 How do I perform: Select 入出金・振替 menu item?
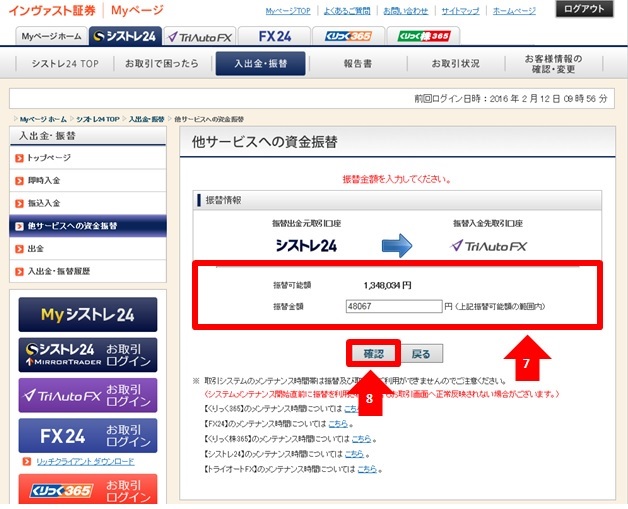click(x=260, y=64)
